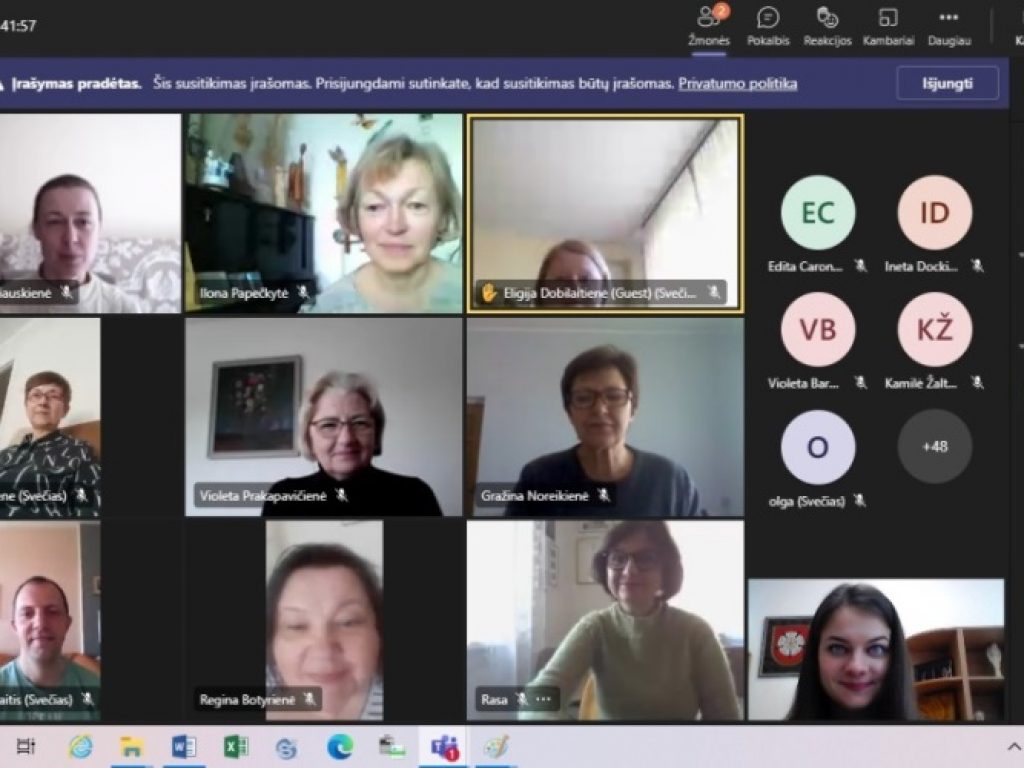Image resolution: width=1024 pixels, height=768 pixels.
Task: Click the ID avatar for Ineta
Action: tap(935, 213)
